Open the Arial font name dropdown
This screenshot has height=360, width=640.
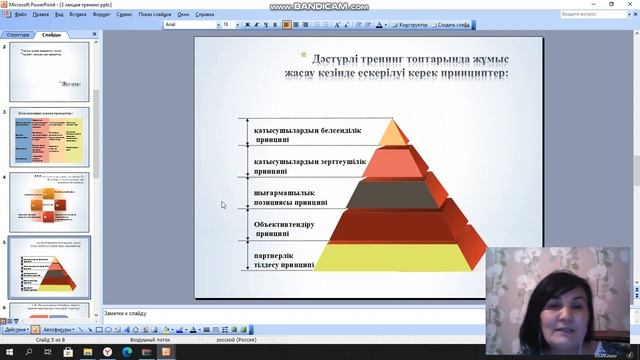218,25
